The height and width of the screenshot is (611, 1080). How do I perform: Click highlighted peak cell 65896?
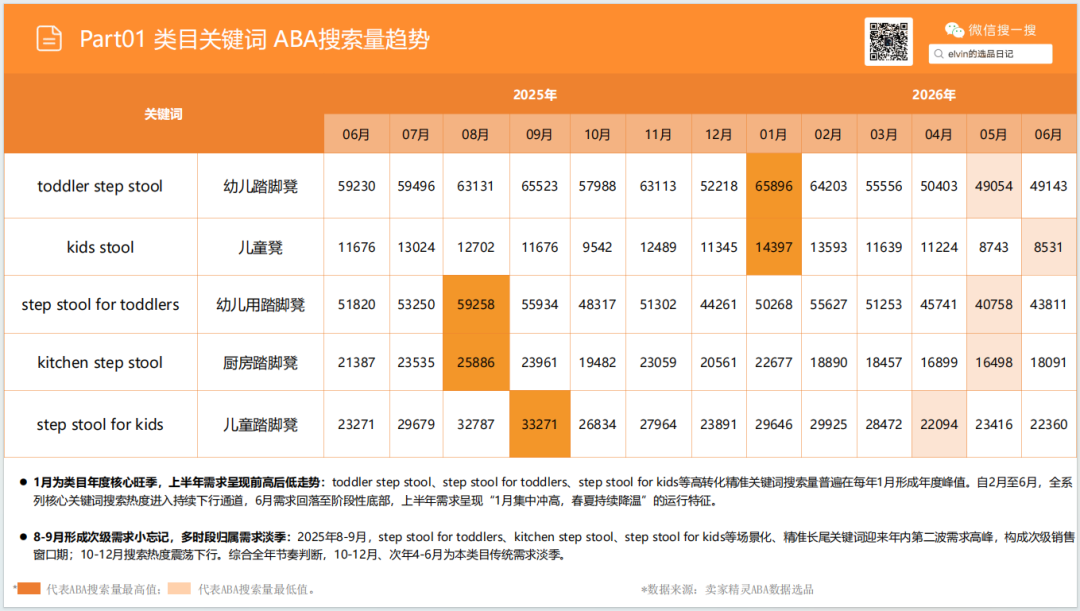773,186
